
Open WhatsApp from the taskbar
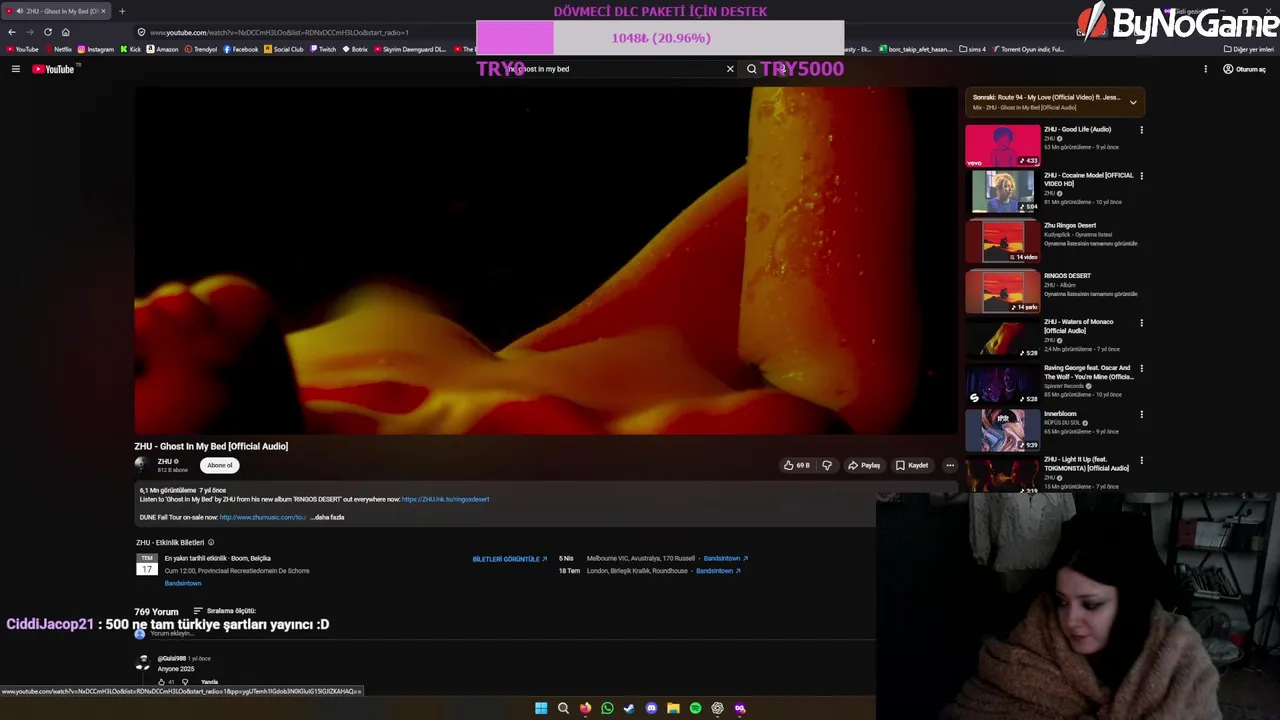click(607, 708)
